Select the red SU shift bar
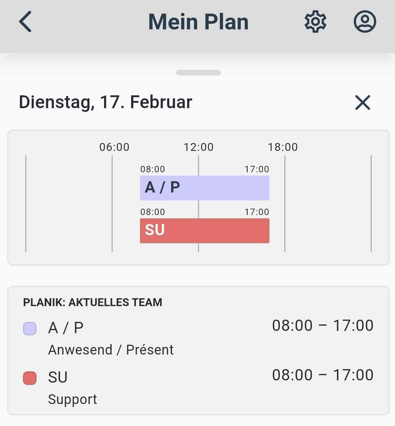This screenshot has width=395, height=426. point(204,231)
